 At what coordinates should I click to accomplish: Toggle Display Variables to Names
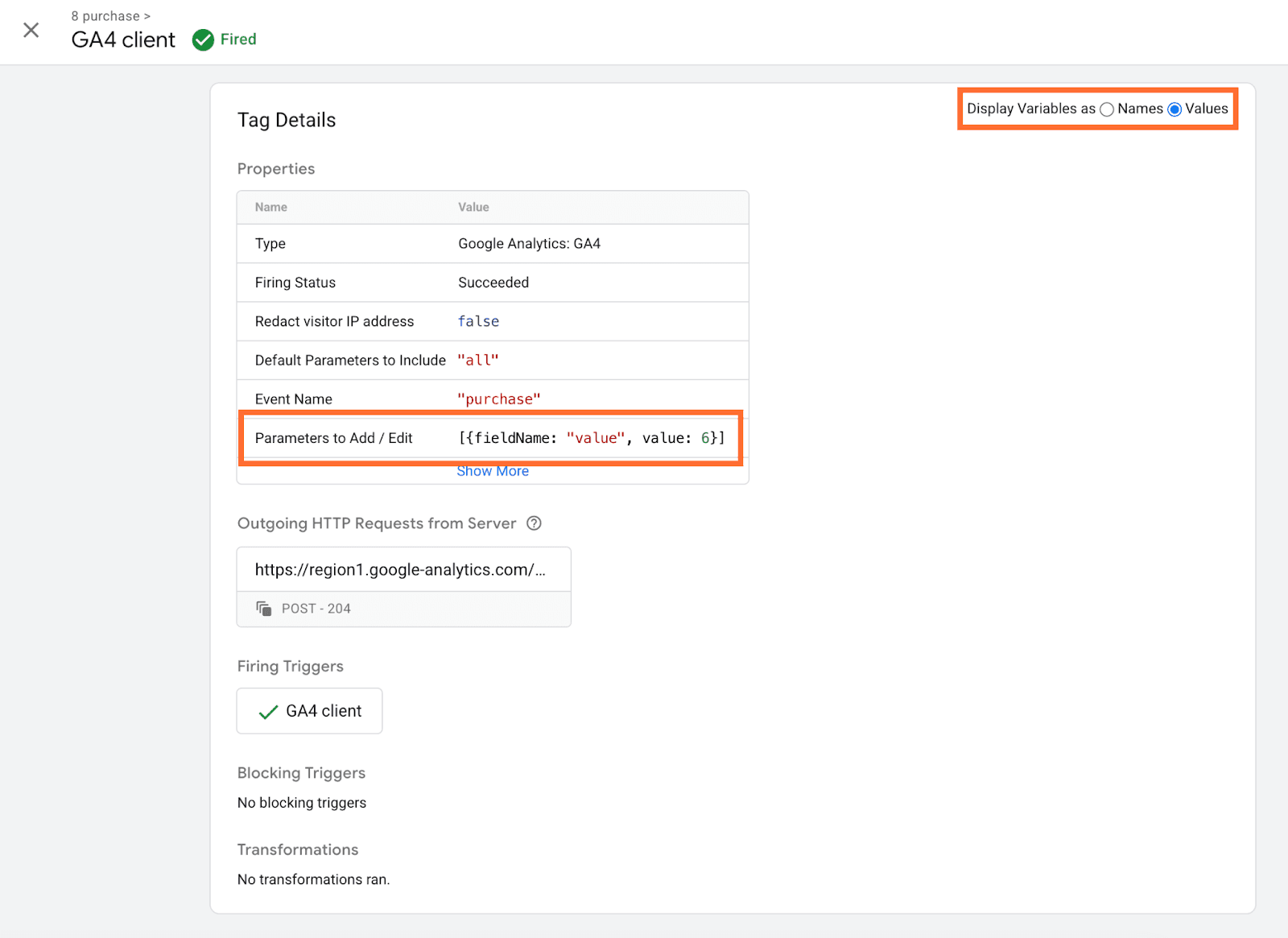point(1107,109)
